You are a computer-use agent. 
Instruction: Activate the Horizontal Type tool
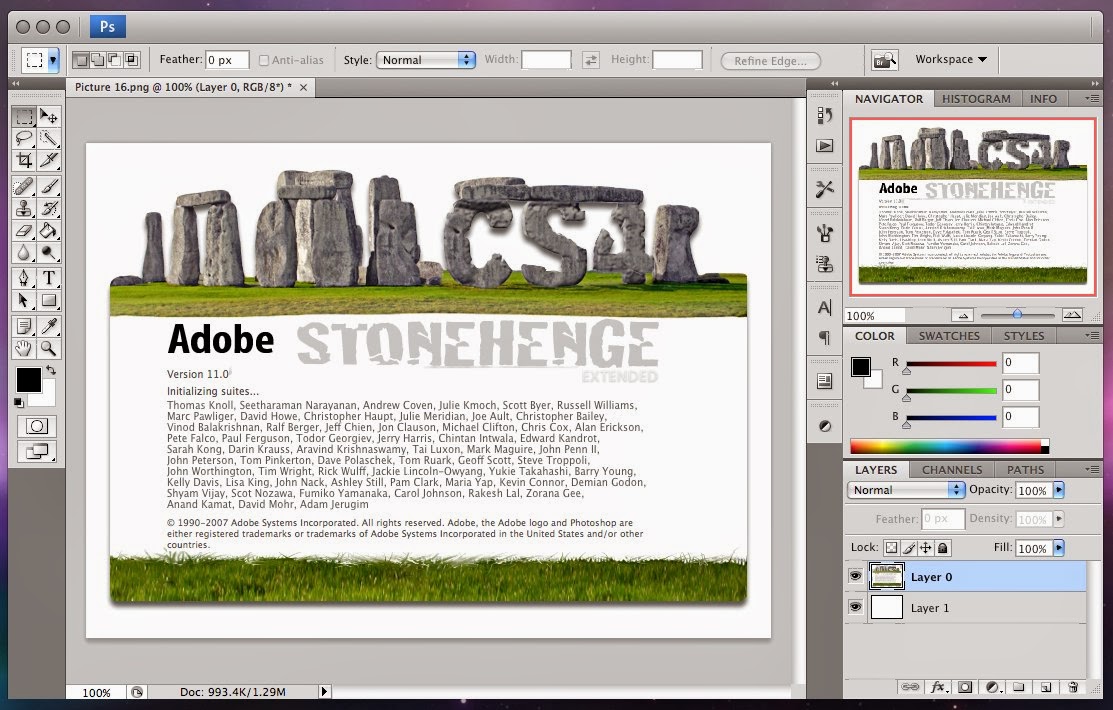point(49,278)
